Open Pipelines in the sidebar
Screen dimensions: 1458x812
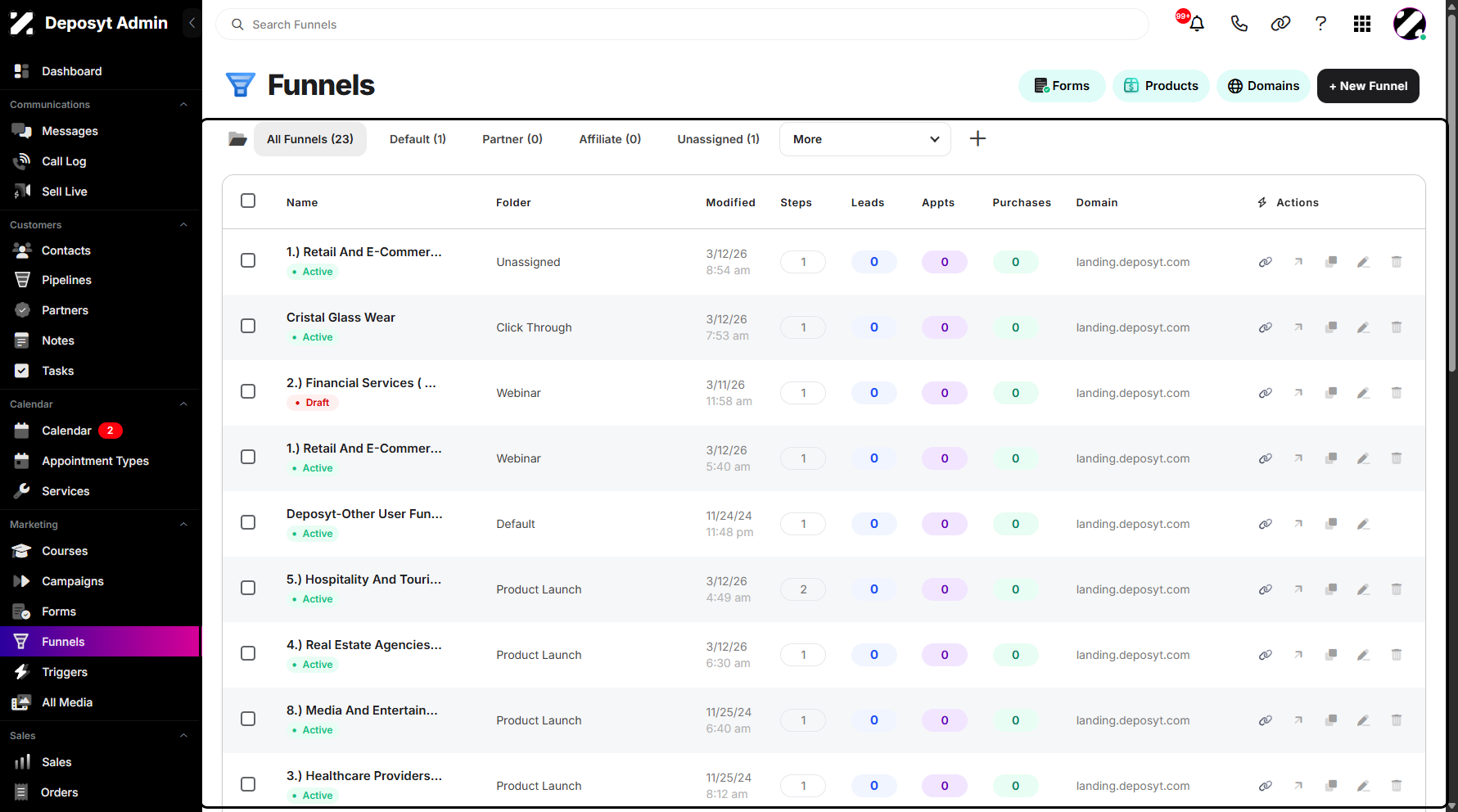point(66,280)
